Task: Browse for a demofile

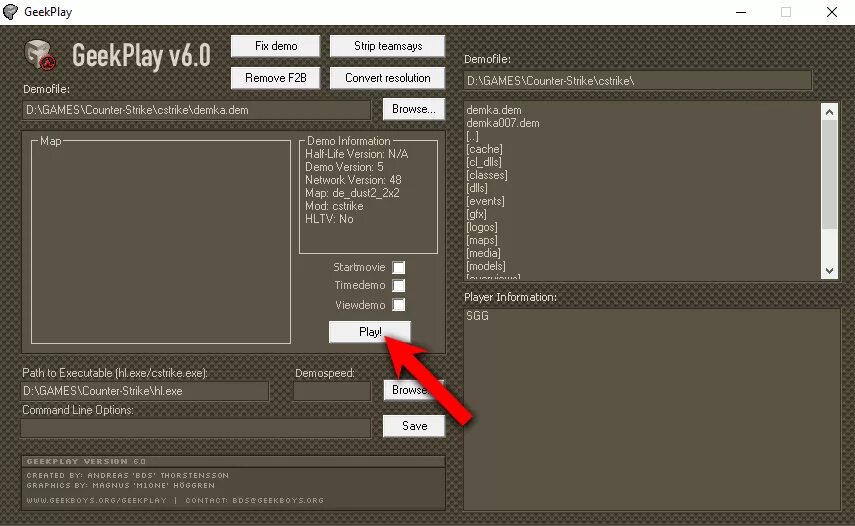Action: point(414,109)
